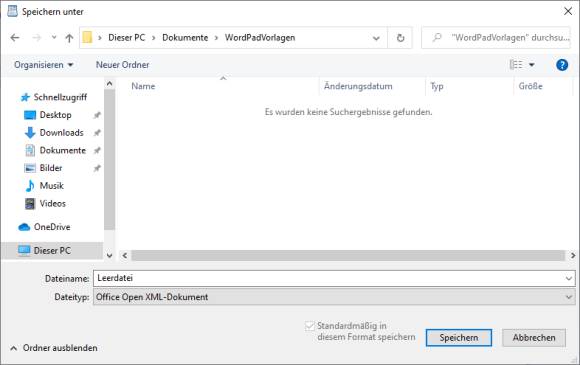Open recent locations dropdown arrow
Screen dimensions: 580x365
click(x=54, y=38)
